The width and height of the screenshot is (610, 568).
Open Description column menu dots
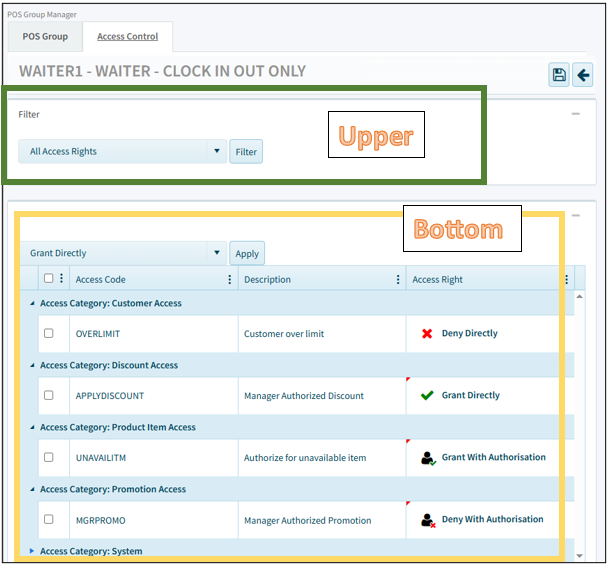point(398,280)
